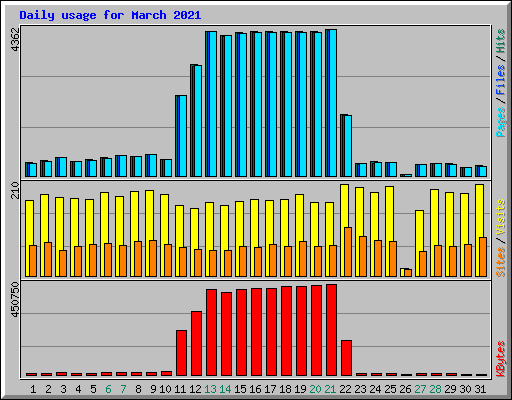Click the Visits legend label
The width and height of the screenshot is (512, 400).
click(501, 218)
